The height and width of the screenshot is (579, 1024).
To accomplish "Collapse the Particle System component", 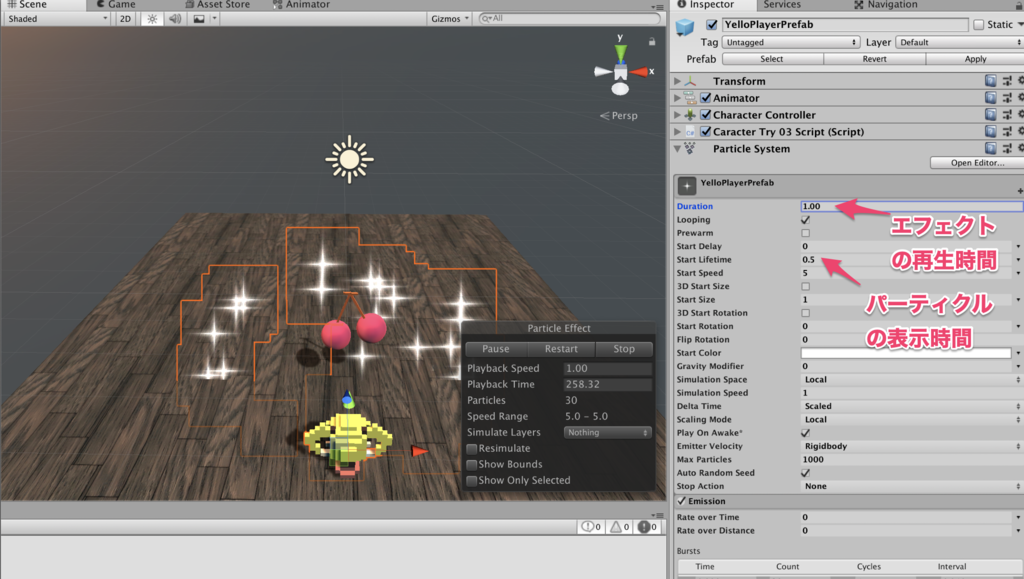I will coord(677,149).
